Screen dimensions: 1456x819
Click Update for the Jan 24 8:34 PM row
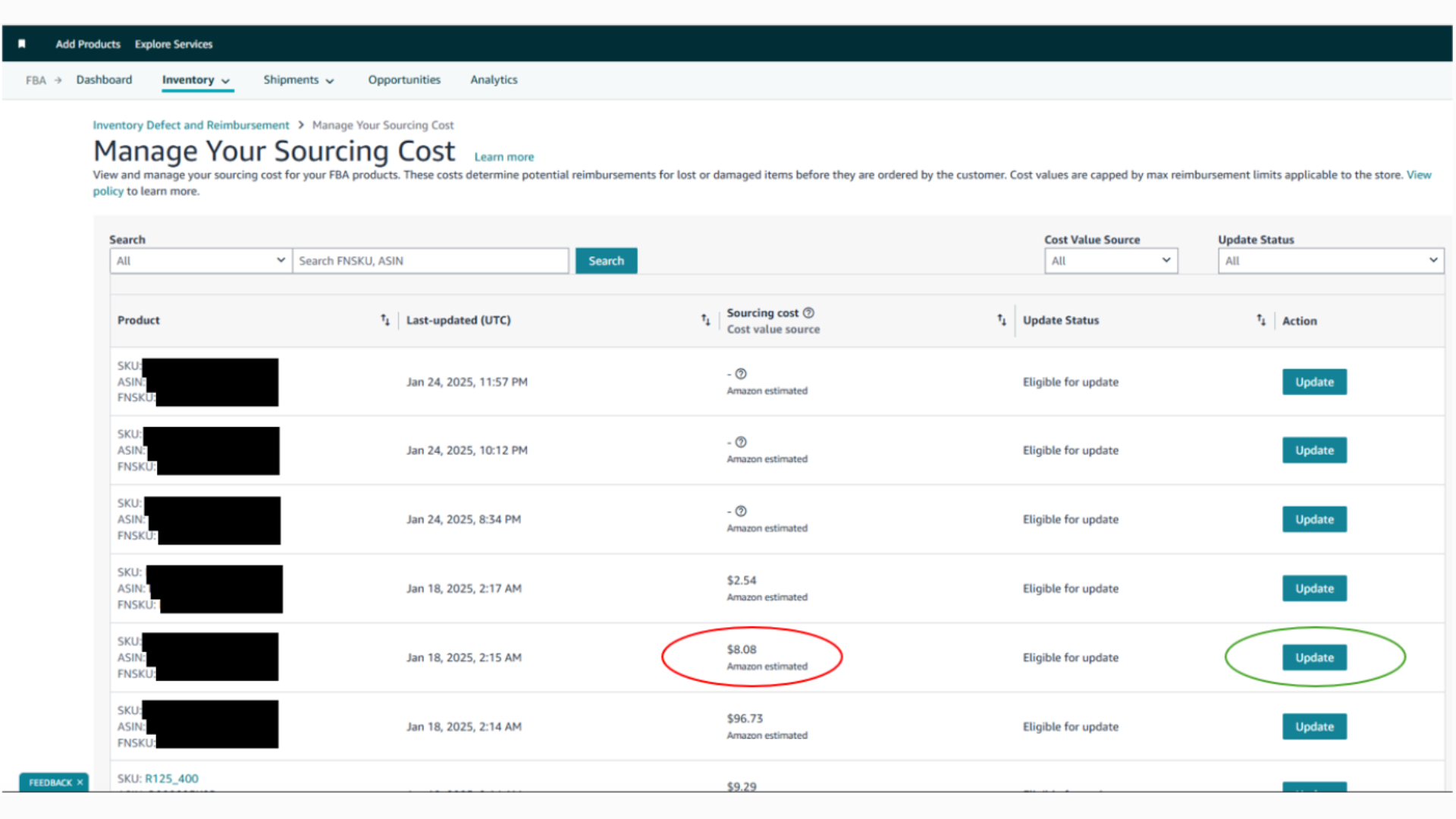(x=1314, y=519)
